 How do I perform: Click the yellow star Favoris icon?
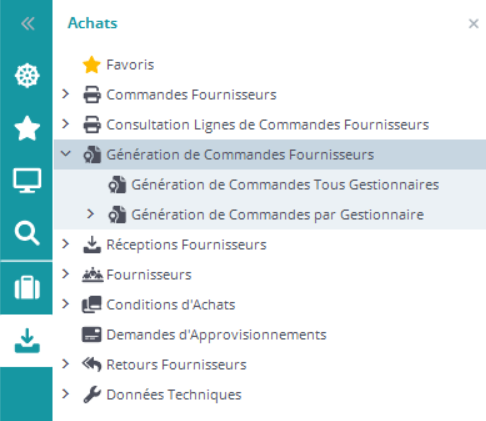tap(91, 65)
